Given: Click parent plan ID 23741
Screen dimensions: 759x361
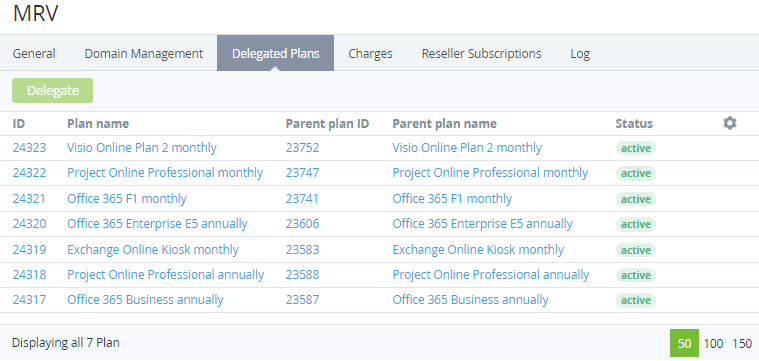Looking at the screenshot, I should click(302, 198).
